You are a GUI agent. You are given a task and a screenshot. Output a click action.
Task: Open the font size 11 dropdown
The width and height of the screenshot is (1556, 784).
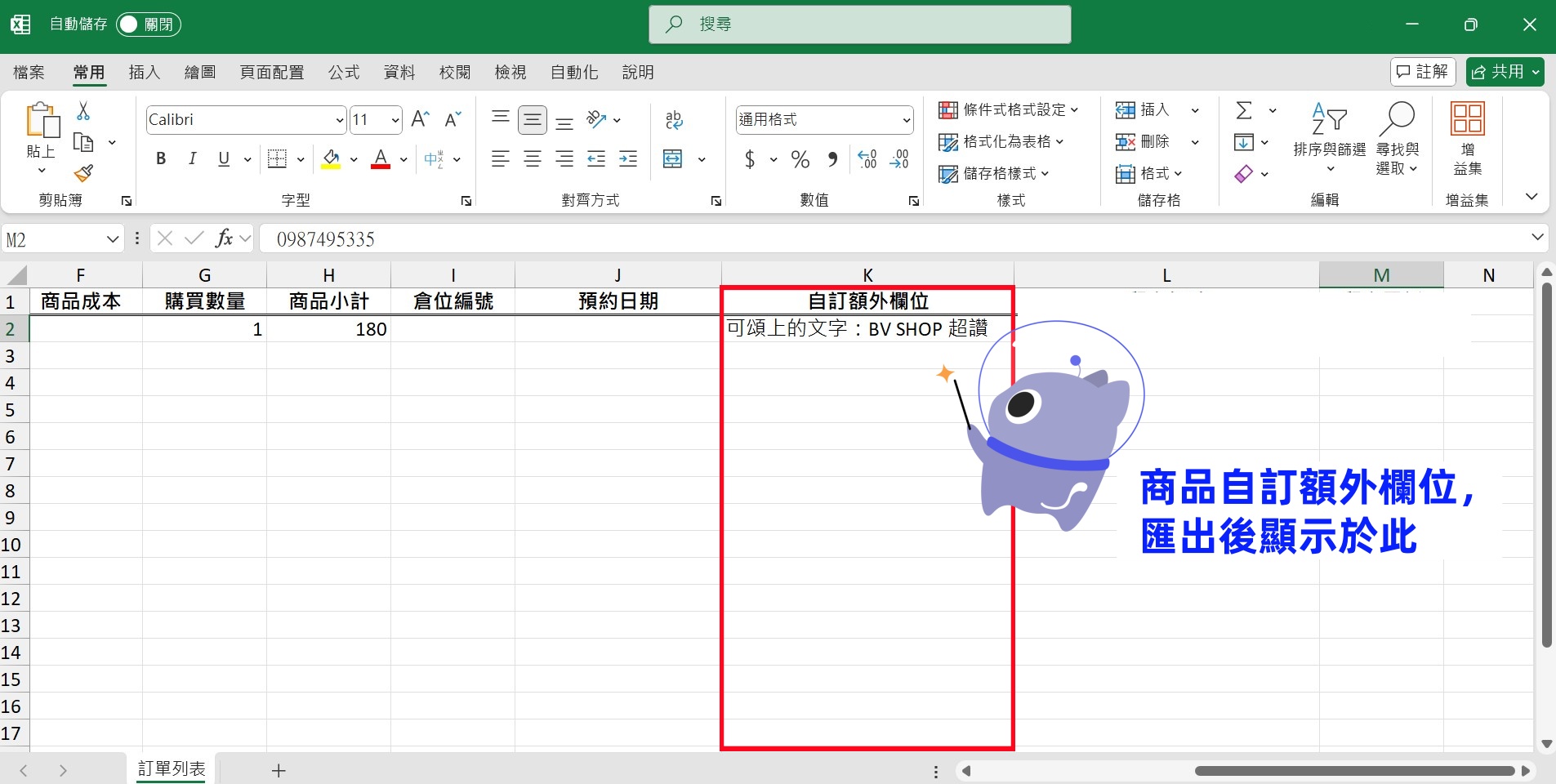click(395, 120)
